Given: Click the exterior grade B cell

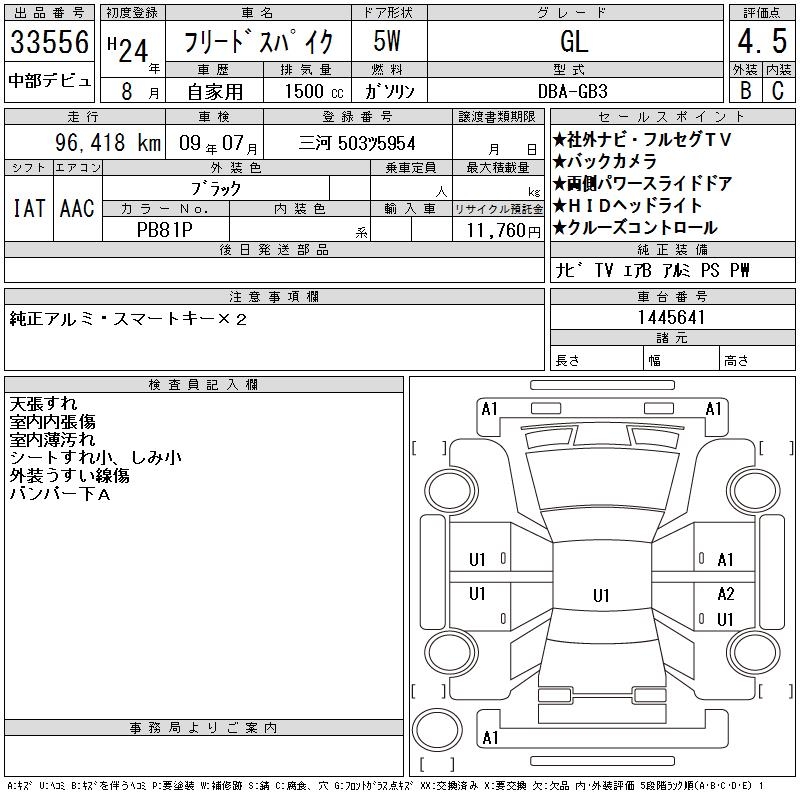Looking at the screenshot, I should [x=744, y=89].
